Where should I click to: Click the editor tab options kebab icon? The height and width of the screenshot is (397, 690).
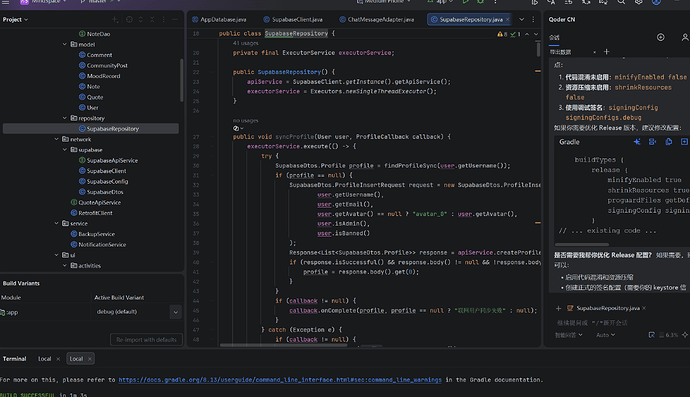click(x=533, y=19)
